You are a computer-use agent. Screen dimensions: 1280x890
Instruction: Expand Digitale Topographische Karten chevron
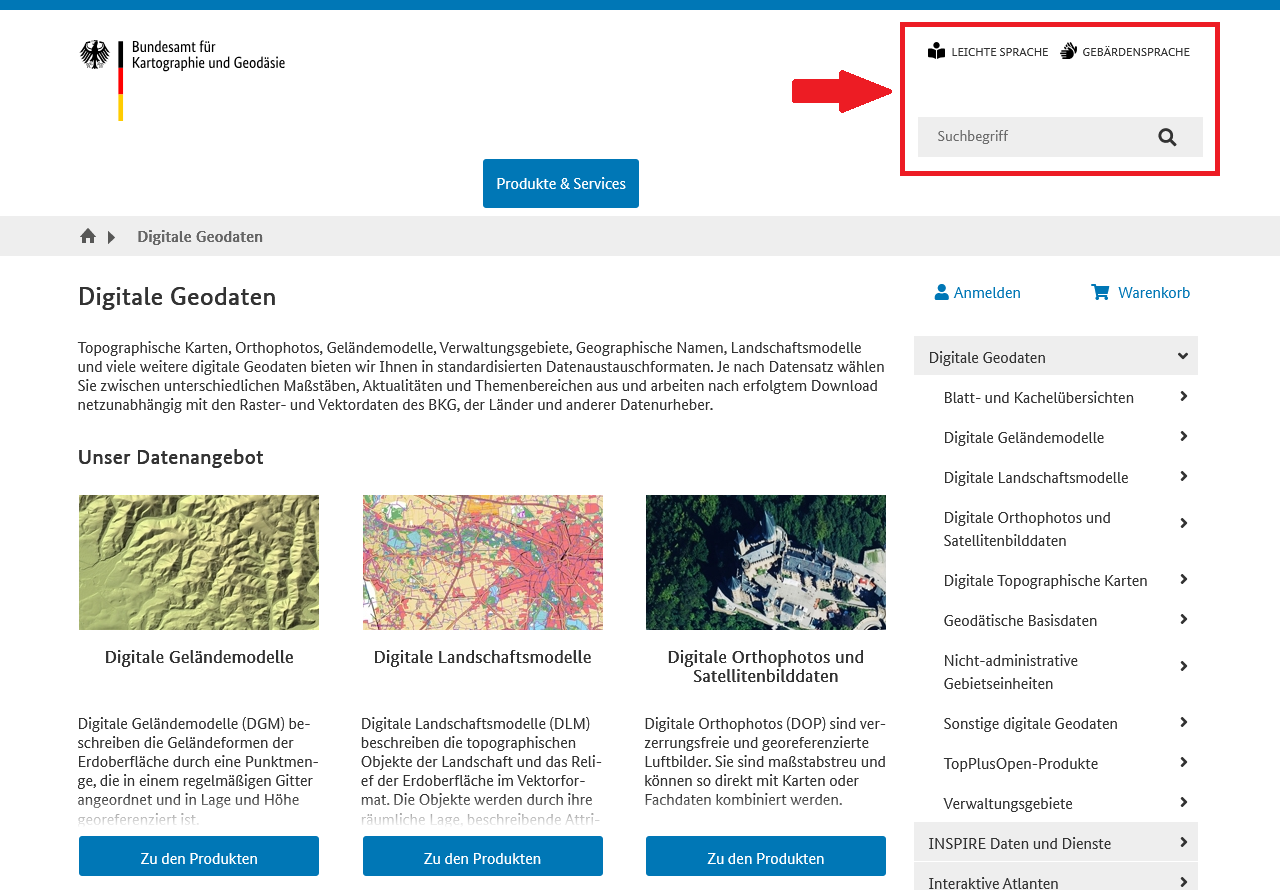(x=1183, y=579)
